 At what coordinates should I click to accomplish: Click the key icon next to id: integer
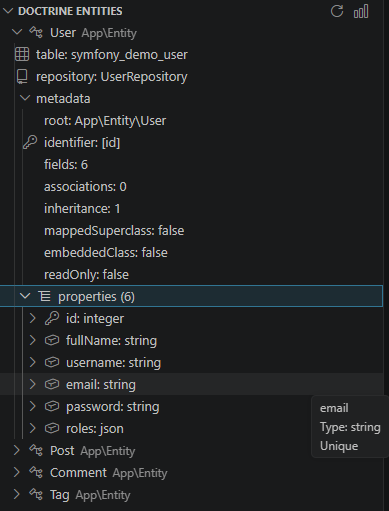tap(52, 318)
